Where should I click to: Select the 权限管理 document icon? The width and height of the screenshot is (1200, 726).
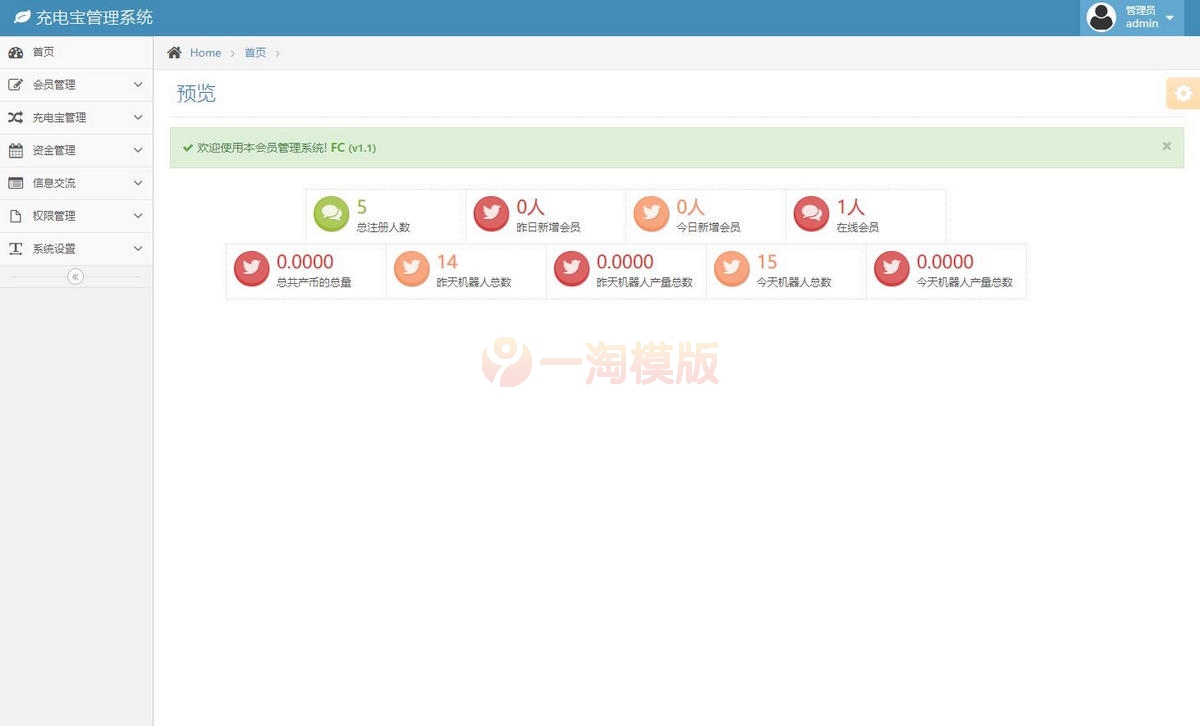[18, 216]
